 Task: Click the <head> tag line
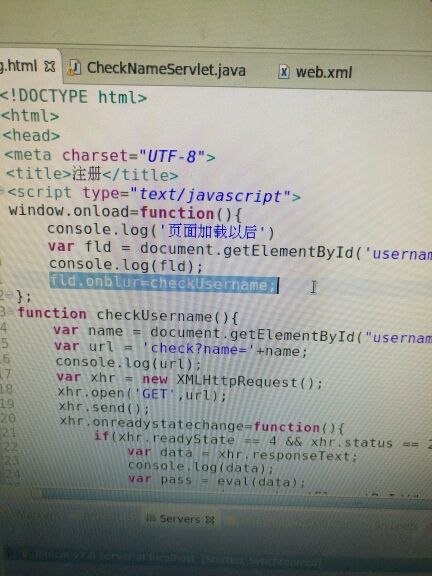(31, 136)
